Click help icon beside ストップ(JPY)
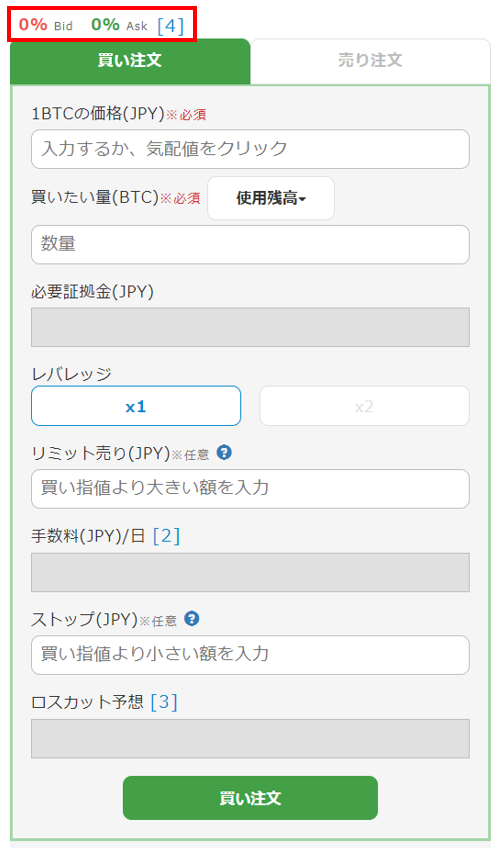This screenshot has width=500, height=848. pos(192,619)
